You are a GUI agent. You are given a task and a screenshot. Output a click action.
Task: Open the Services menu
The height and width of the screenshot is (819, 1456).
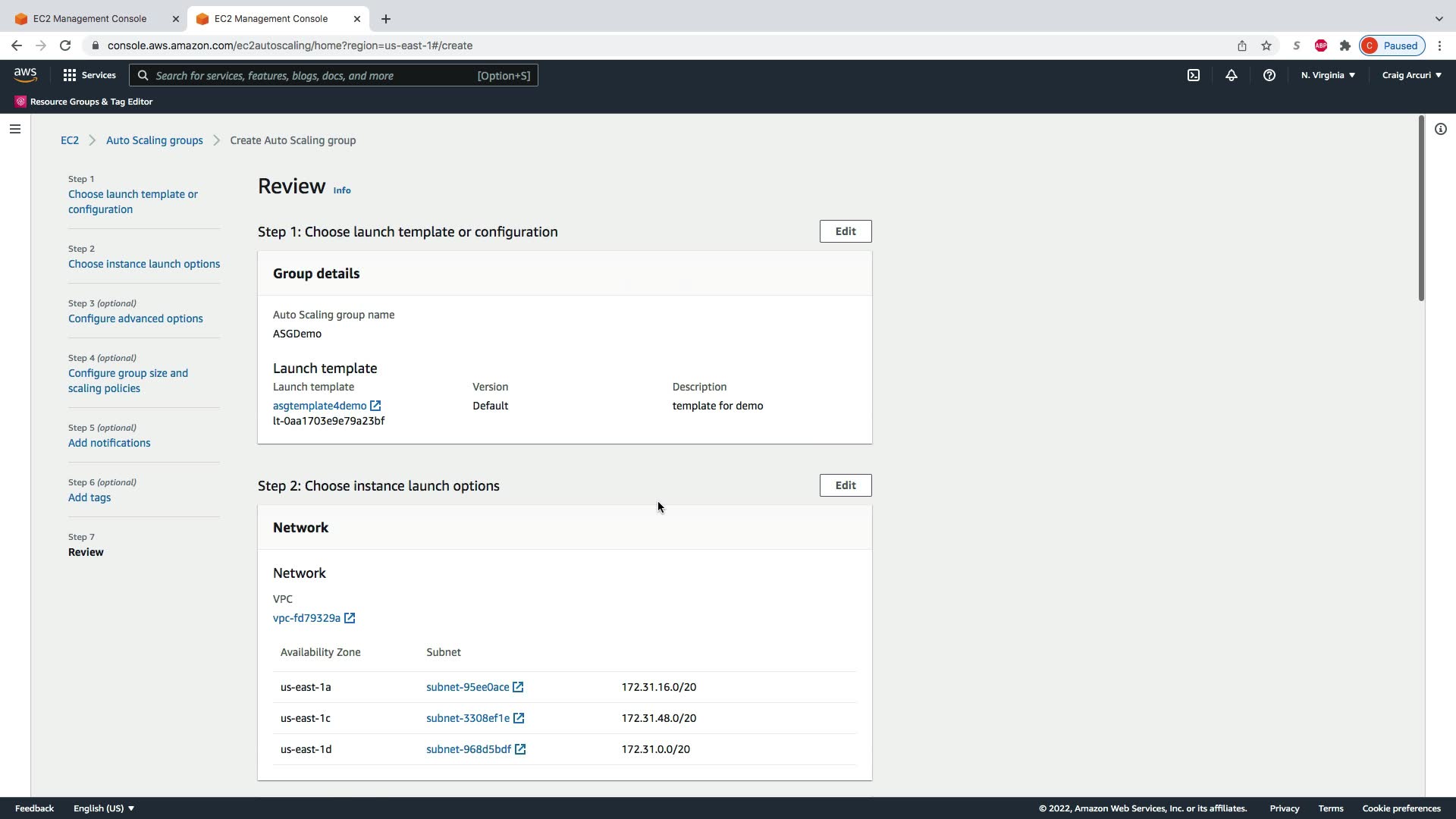(x=89, y=75)
